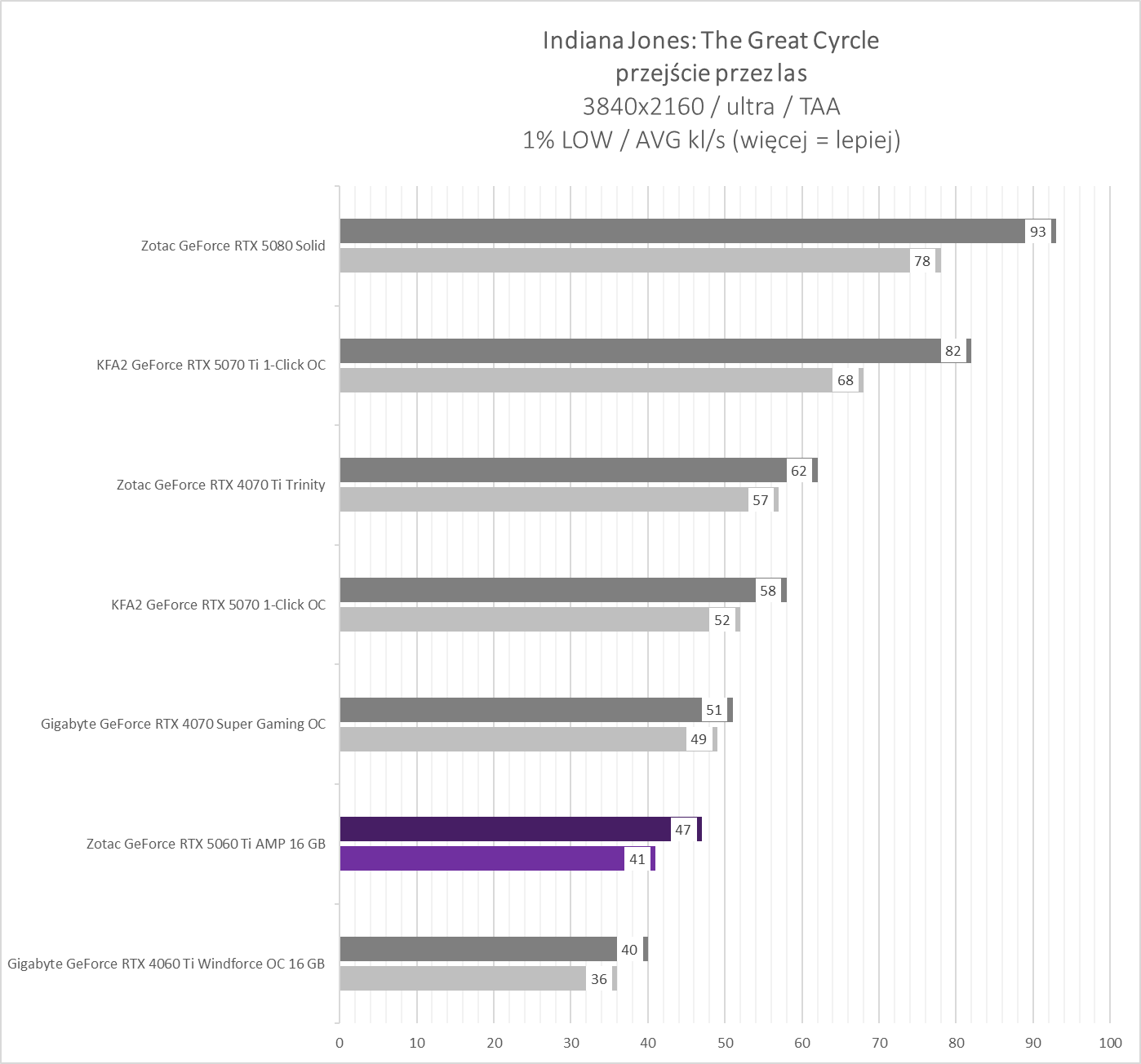
Task: Select the Gigabyte RTX 4060 Ti Windforce label
Action: pos(166,964)
